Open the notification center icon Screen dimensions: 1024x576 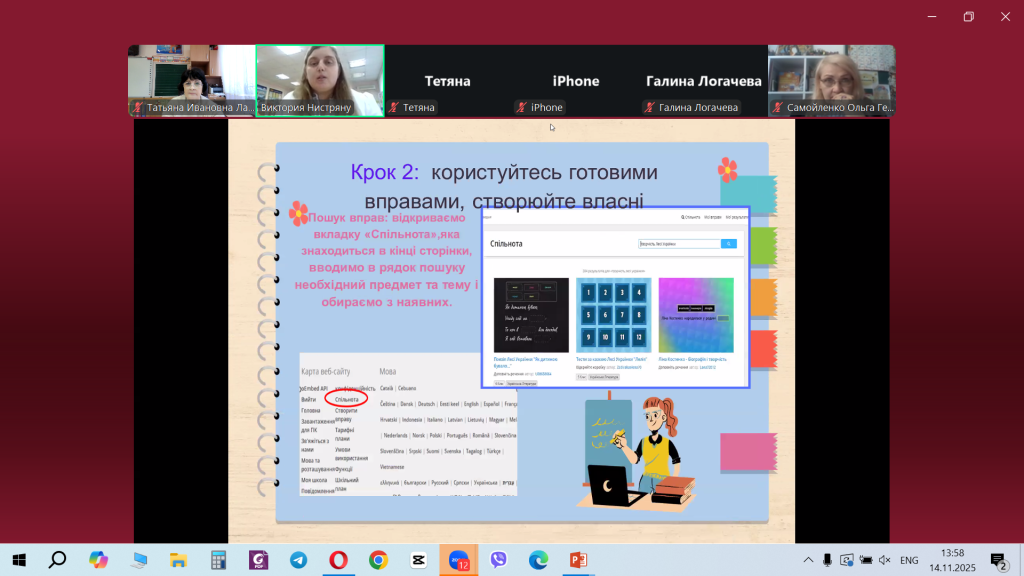[997, 560]
